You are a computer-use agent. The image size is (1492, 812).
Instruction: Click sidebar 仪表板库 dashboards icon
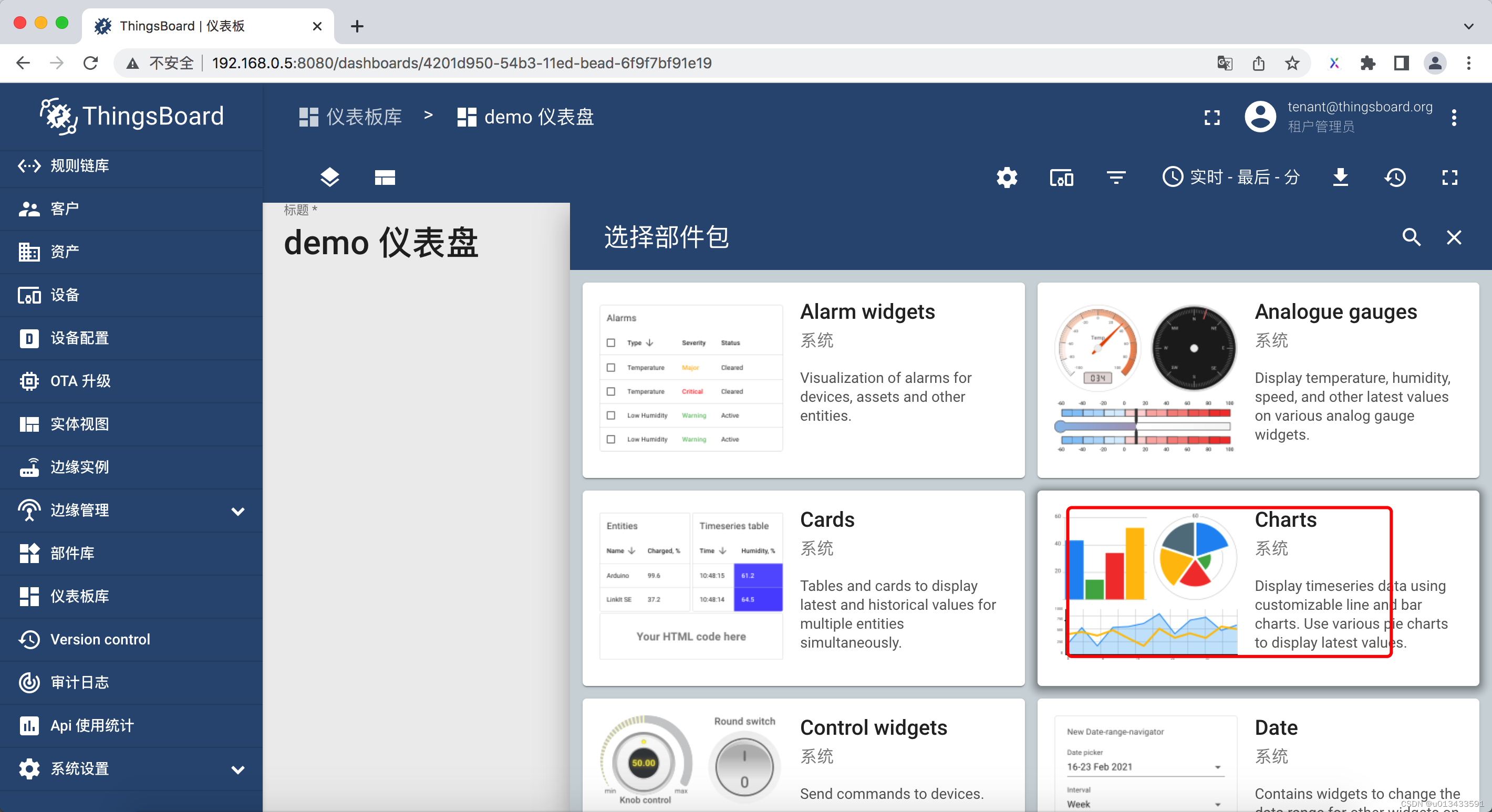pyautogui.click(x=29, y=596)
